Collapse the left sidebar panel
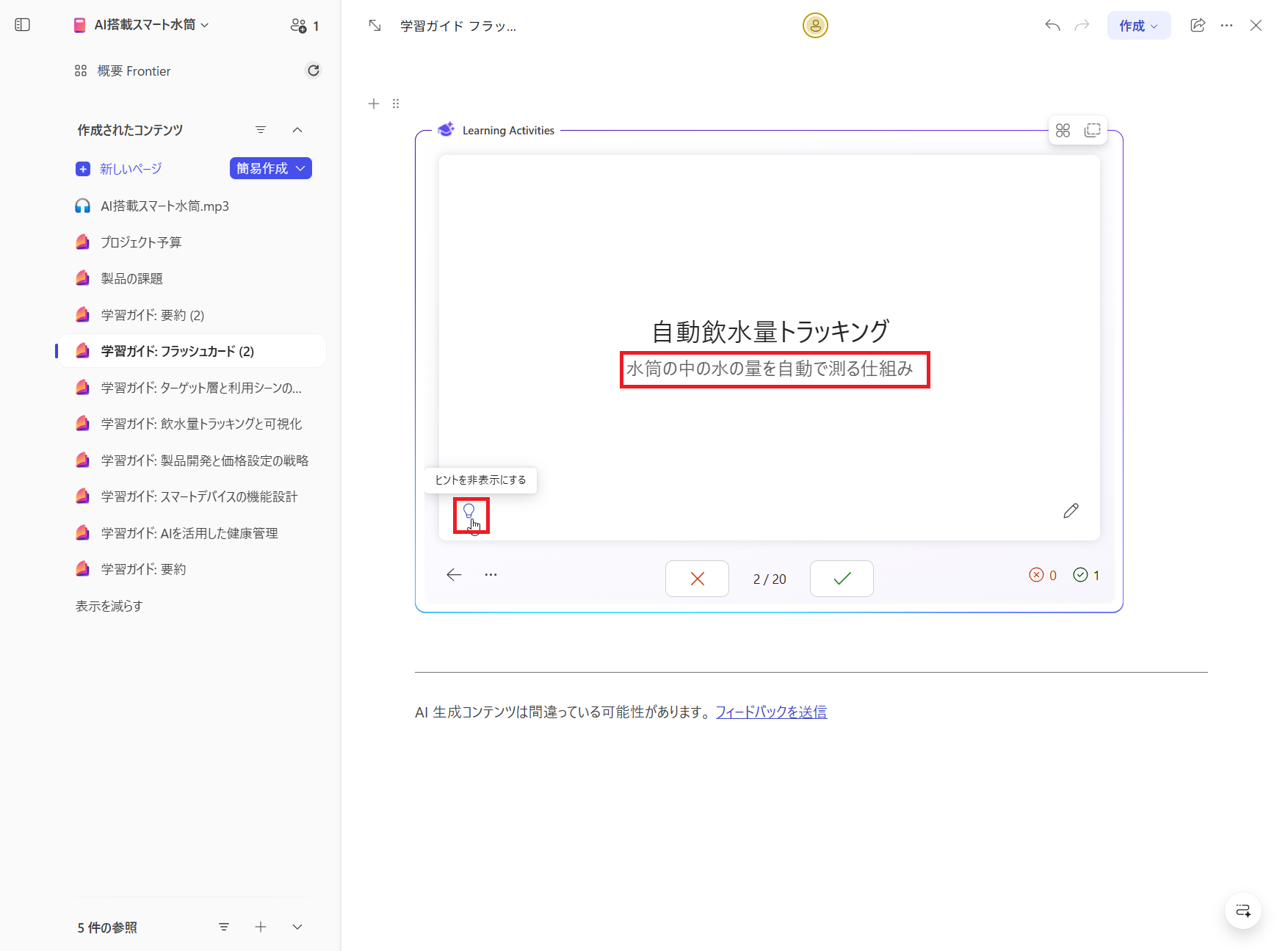 [22, 24]
